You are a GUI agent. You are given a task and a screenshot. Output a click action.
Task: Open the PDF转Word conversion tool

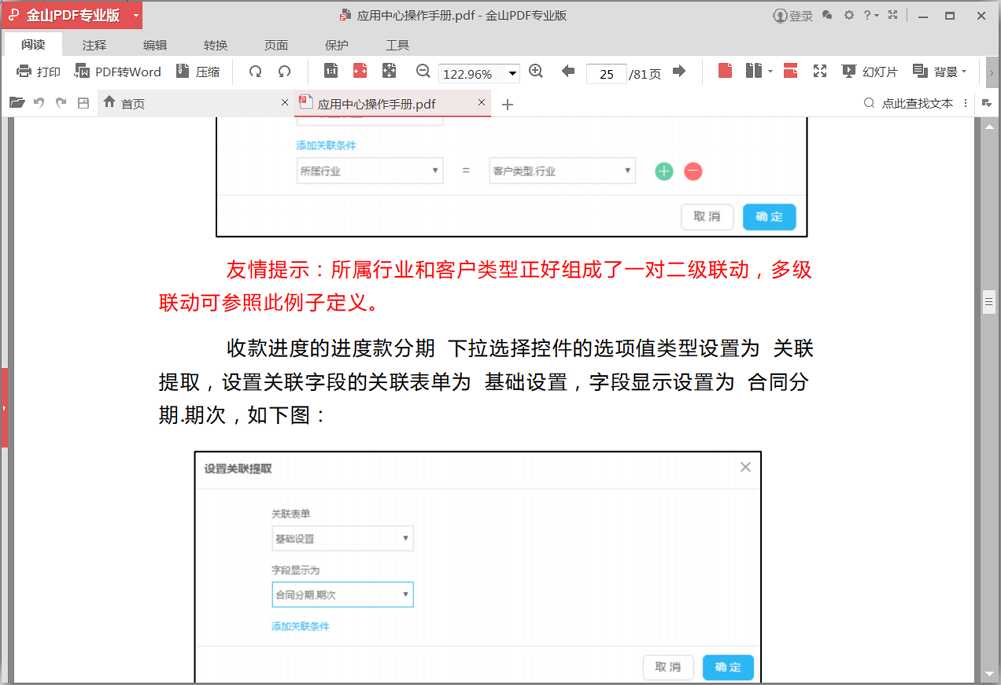(119, 71)
